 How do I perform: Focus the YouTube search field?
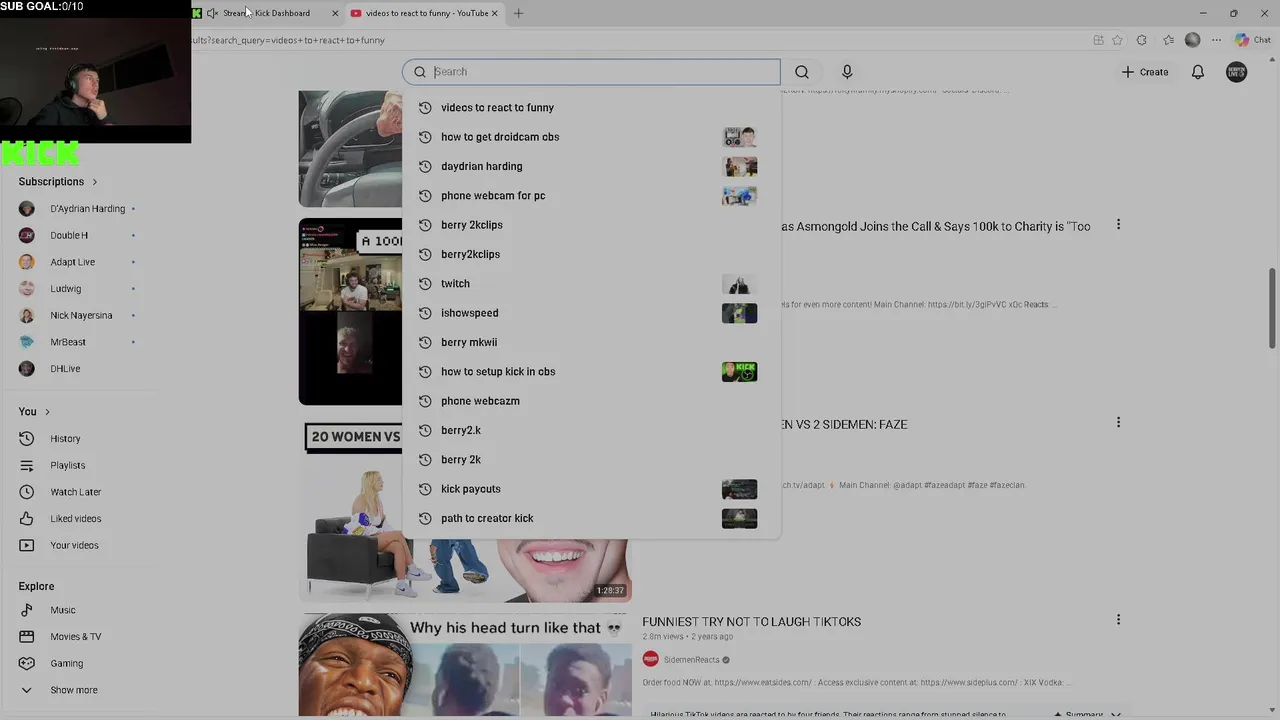pos(591,72)
